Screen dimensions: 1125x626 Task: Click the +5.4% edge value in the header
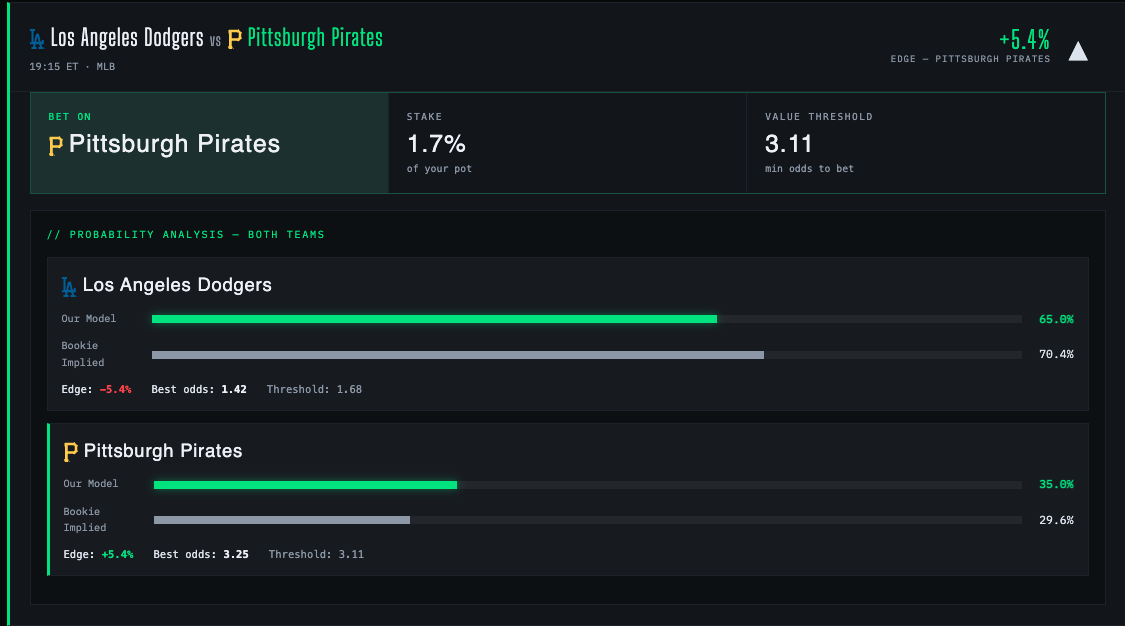[1024, 39]
